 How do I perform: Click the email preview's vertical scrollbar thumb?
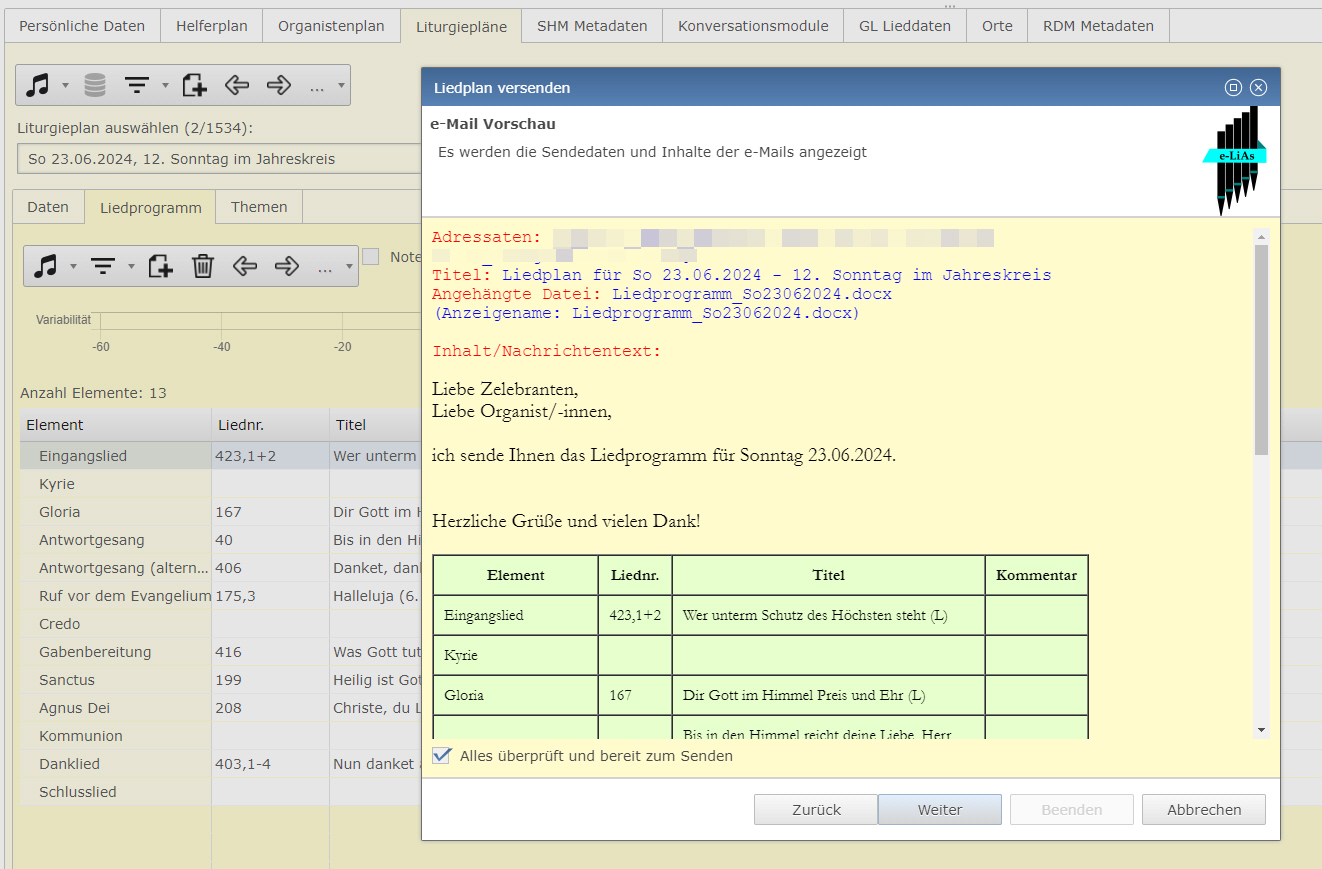click(x=1261, y=350)
